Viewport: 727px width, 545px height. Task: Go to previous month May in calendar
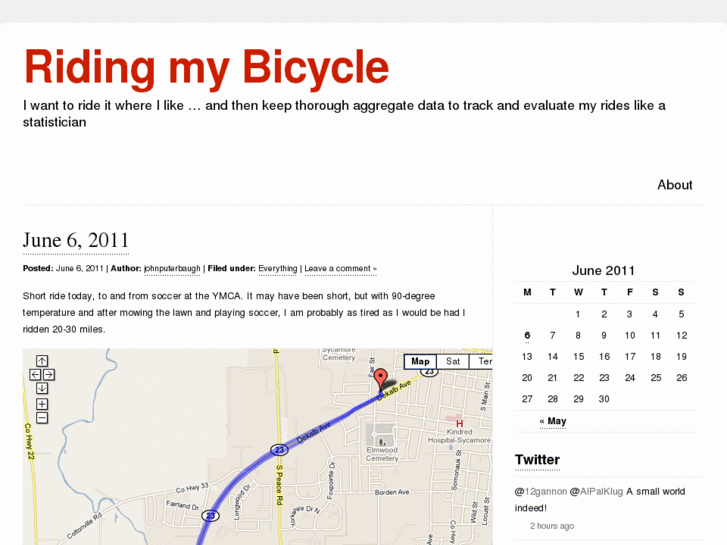click(552, 421)
